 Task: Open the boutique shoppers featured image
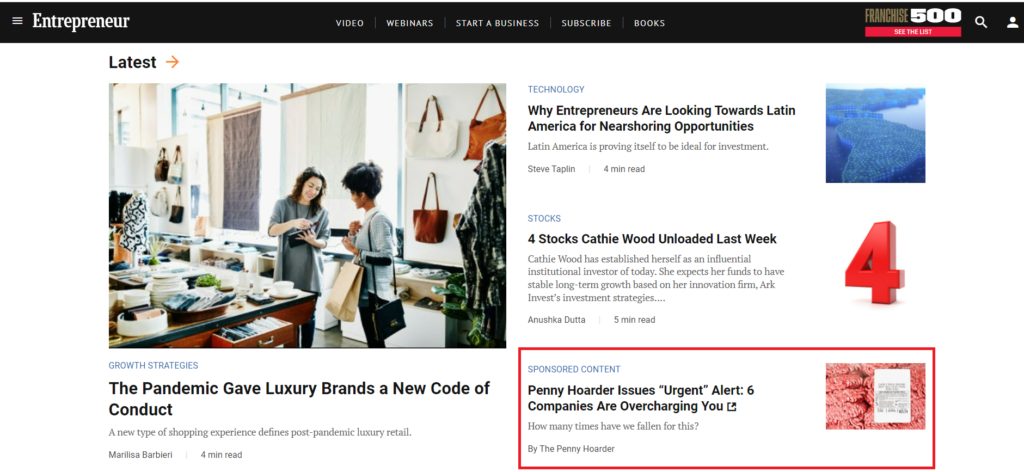307,215
